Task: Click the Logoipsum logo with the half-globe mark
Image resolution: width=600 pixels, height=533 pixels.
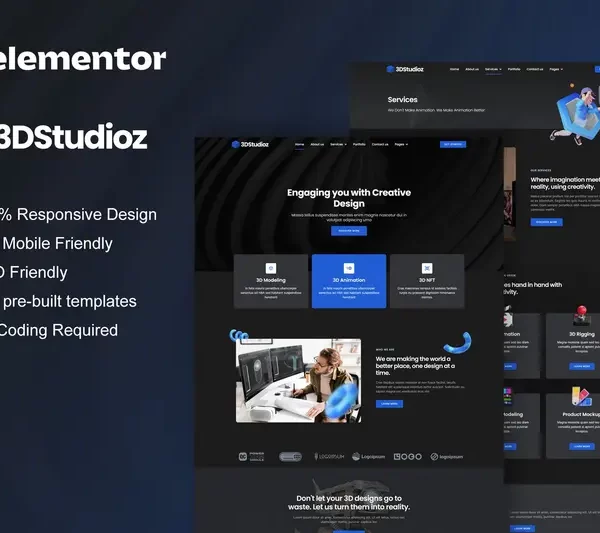Action: tap(368, 456)
